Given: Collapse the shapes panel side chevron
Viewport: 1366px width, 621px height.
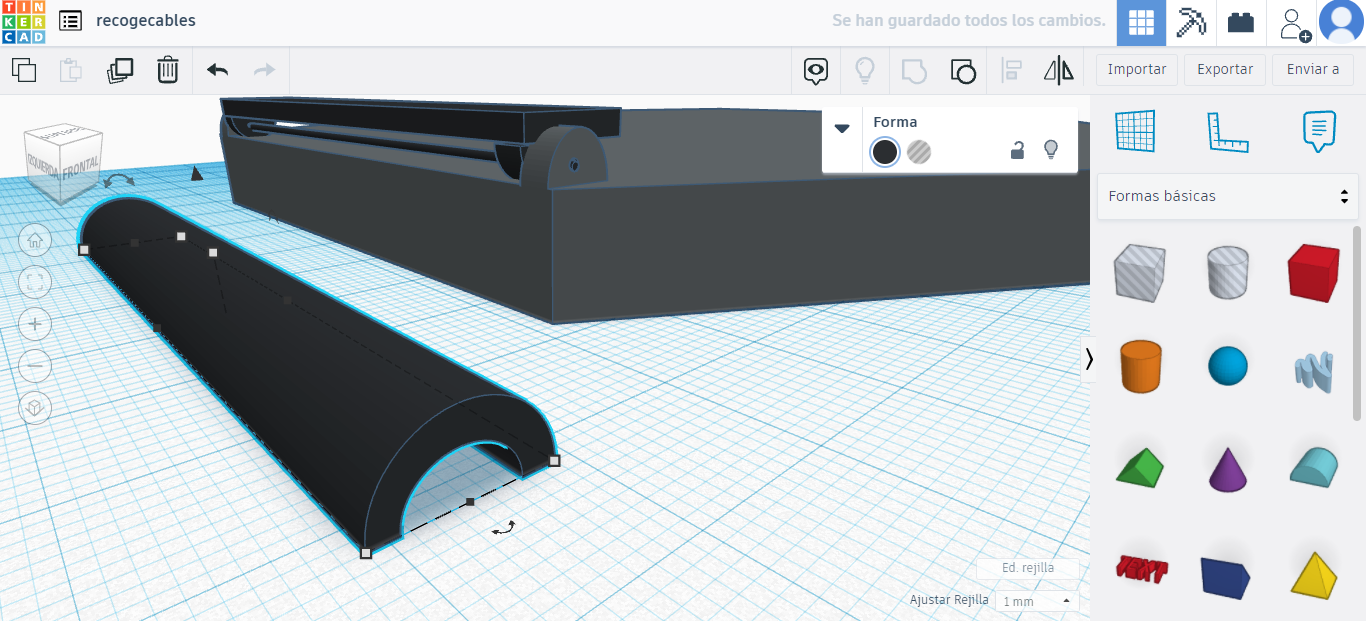Looking at the screenshot, I should pos(1089,359).
